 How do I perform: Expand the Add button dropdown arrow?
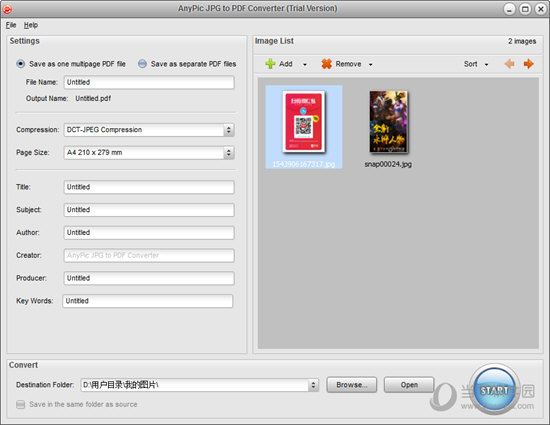(305, 65)
